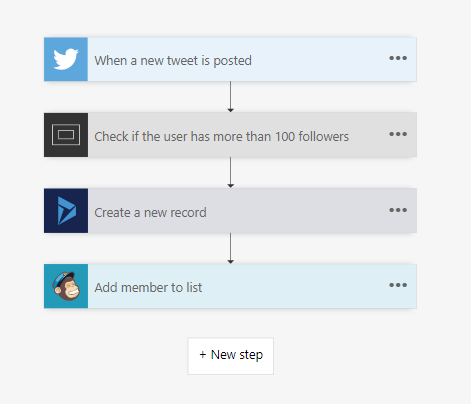Open the ellipsis menu for the new tweet trigger
This screenshot has width=471, height=404.
pyautogui.click(x=398, y=58)
